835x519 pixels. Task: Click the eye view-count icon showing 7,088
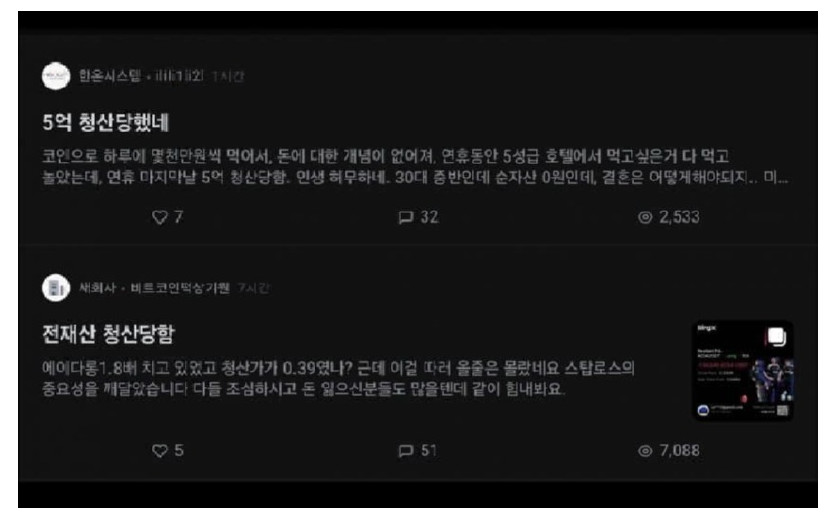pos(645,450)
